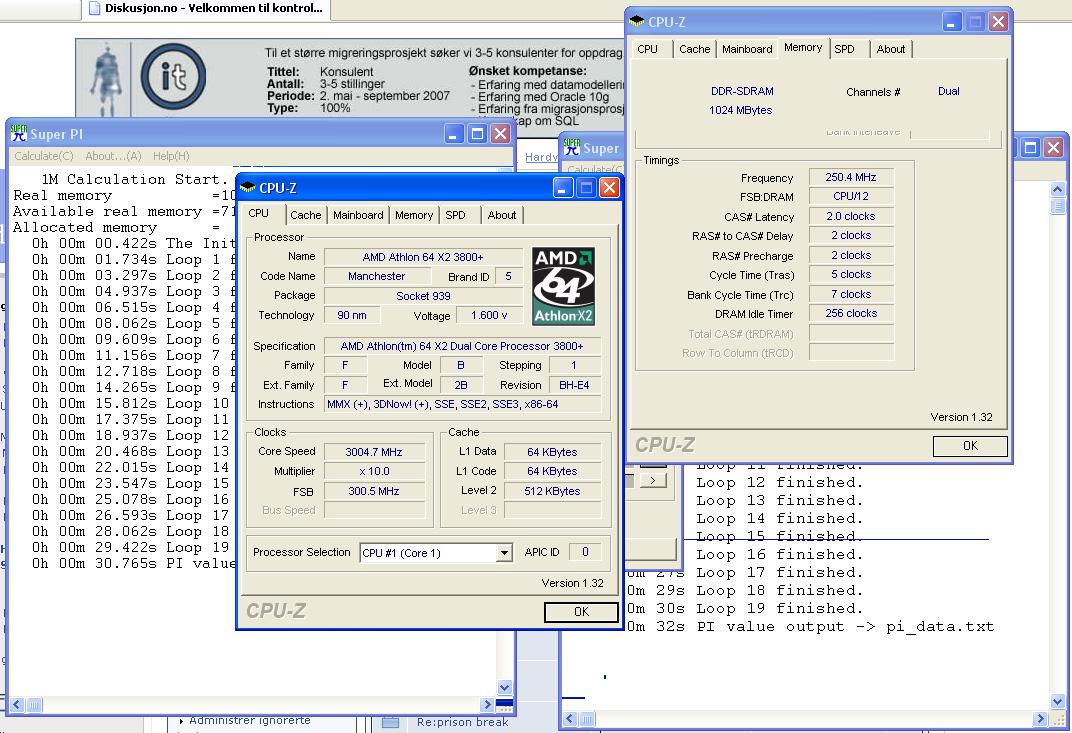Click OK in the CPU-Z Memory window

(x=970, y=446)
